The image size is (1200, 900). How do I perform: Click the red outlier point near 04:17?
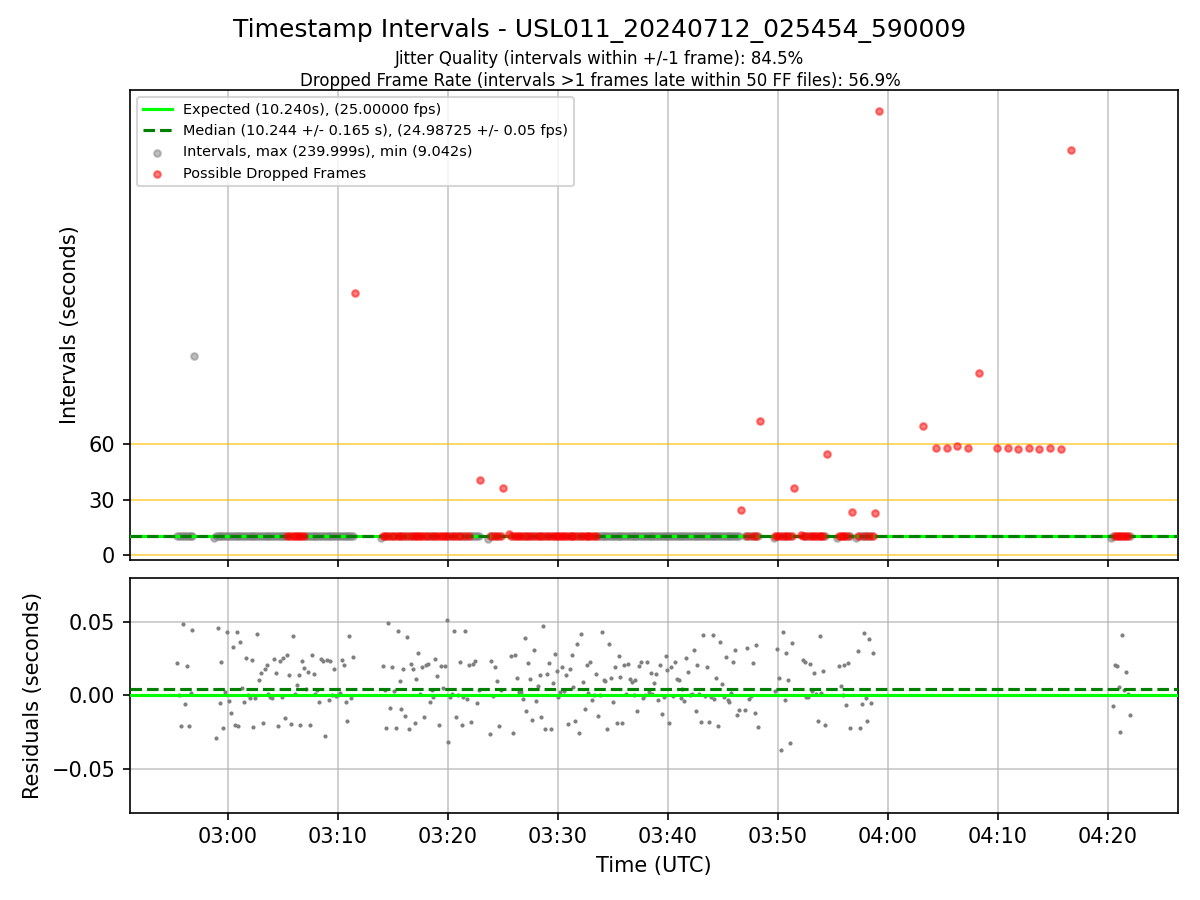[x=1071, y=150]
